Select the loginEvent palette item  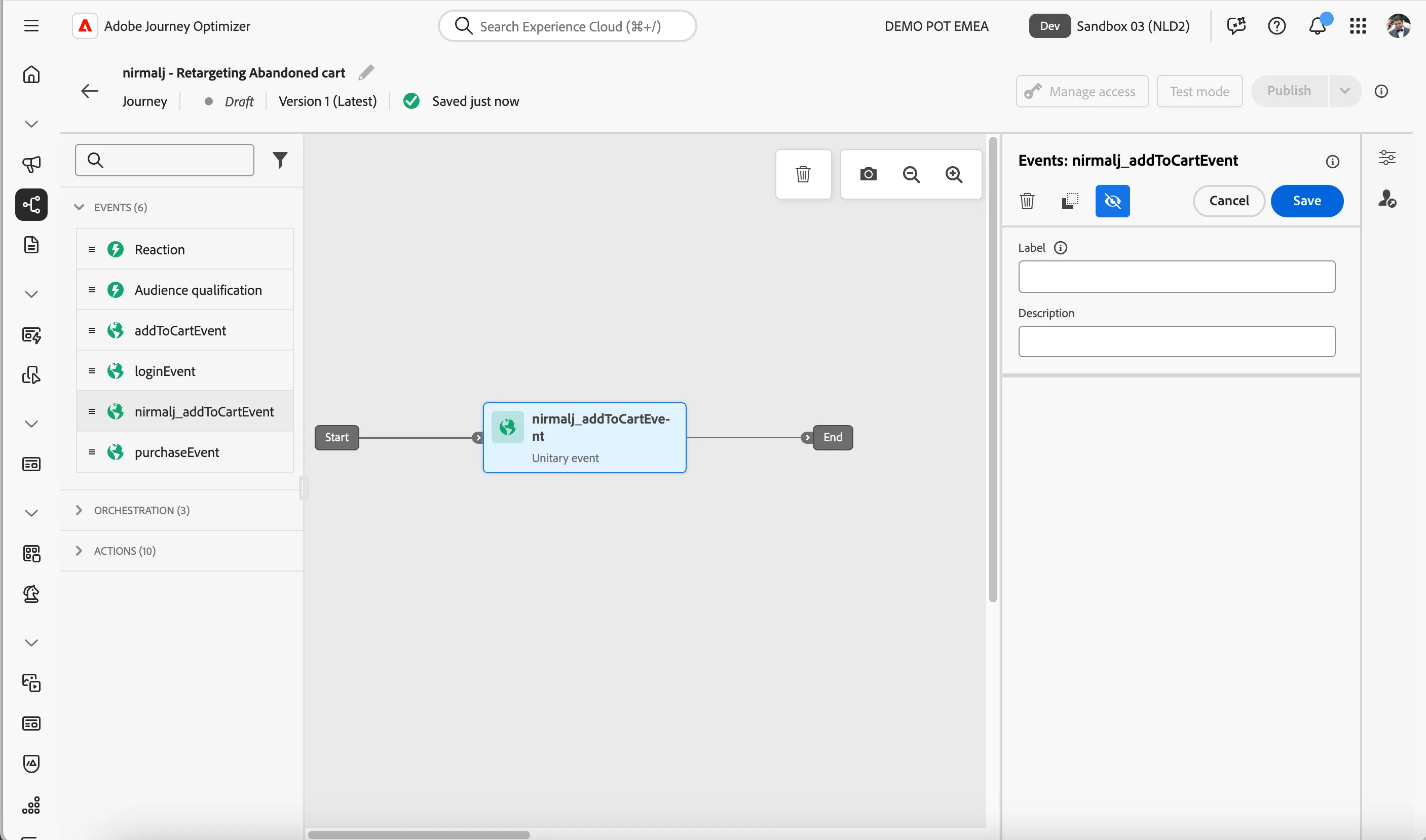coord(184,371)
